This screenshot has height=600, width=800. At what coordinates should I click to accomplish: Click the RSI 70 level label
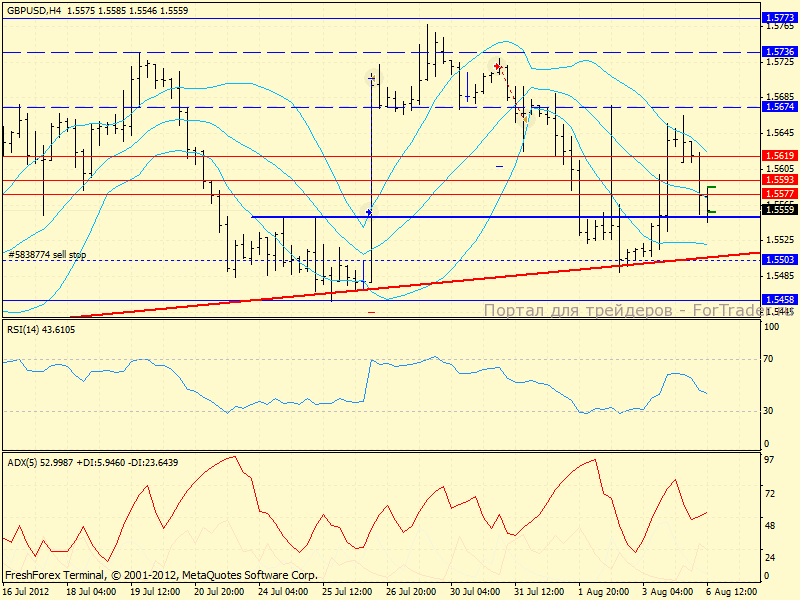(x=768, y=359)
